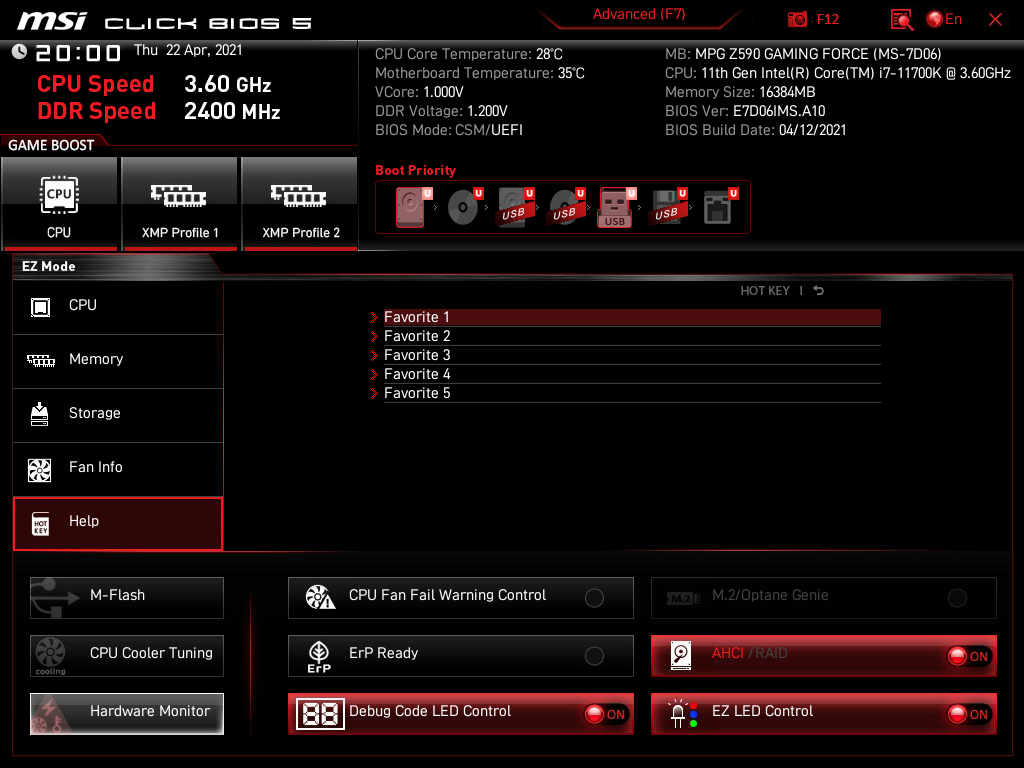Close the BIOS with the X icon

[995, 20]
